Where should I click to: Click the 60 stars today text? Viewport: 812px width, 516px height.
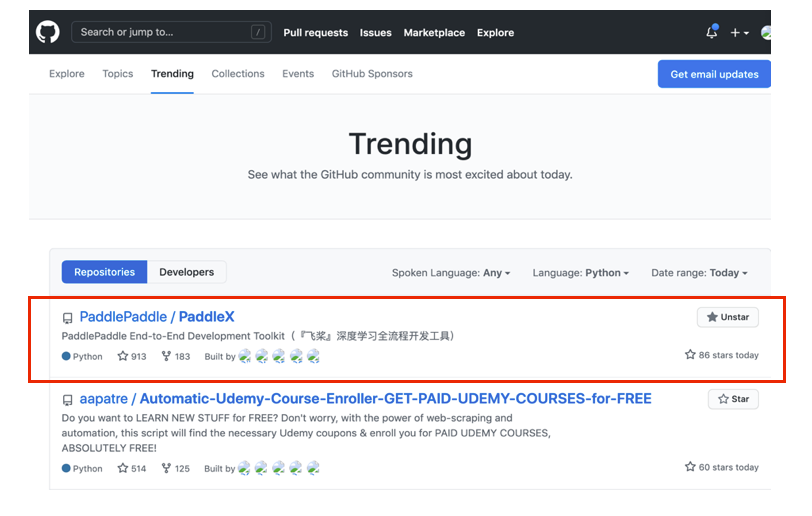(x=722, y=467)
